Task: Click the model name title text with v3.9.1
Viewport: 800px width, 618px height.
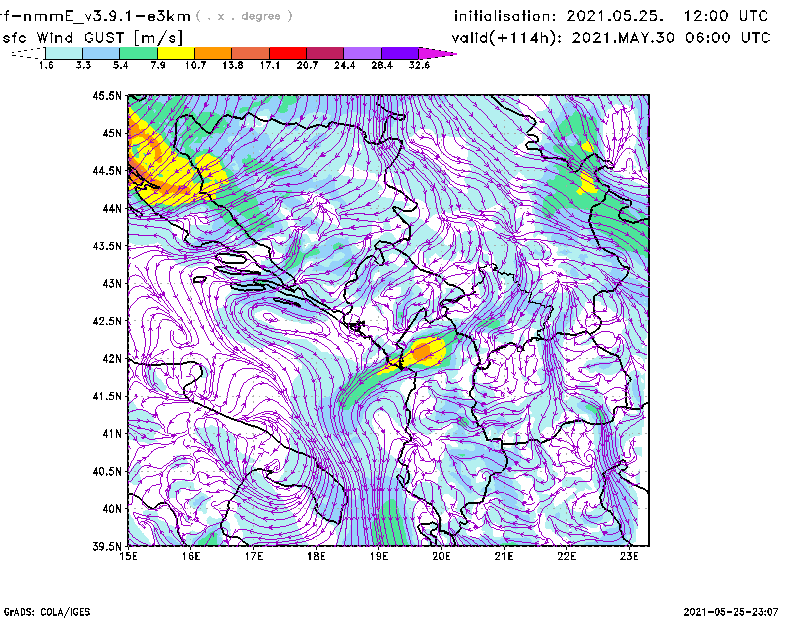Action: pos(96,16)
